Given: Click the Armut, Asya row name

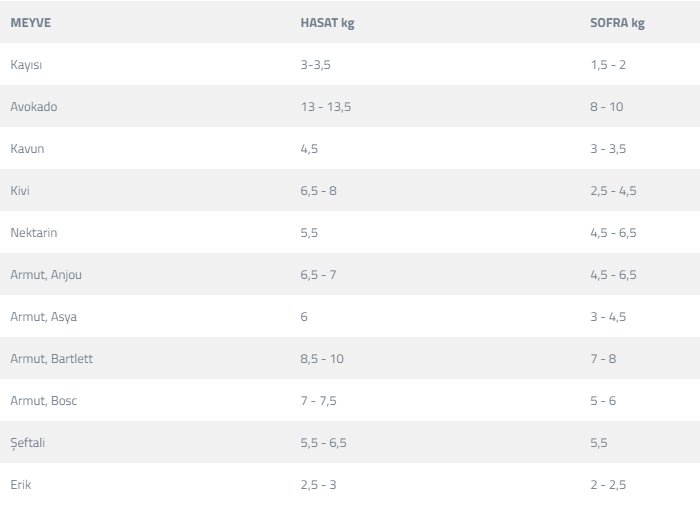Looking at the screenshot, I should (x=44, y=317).
